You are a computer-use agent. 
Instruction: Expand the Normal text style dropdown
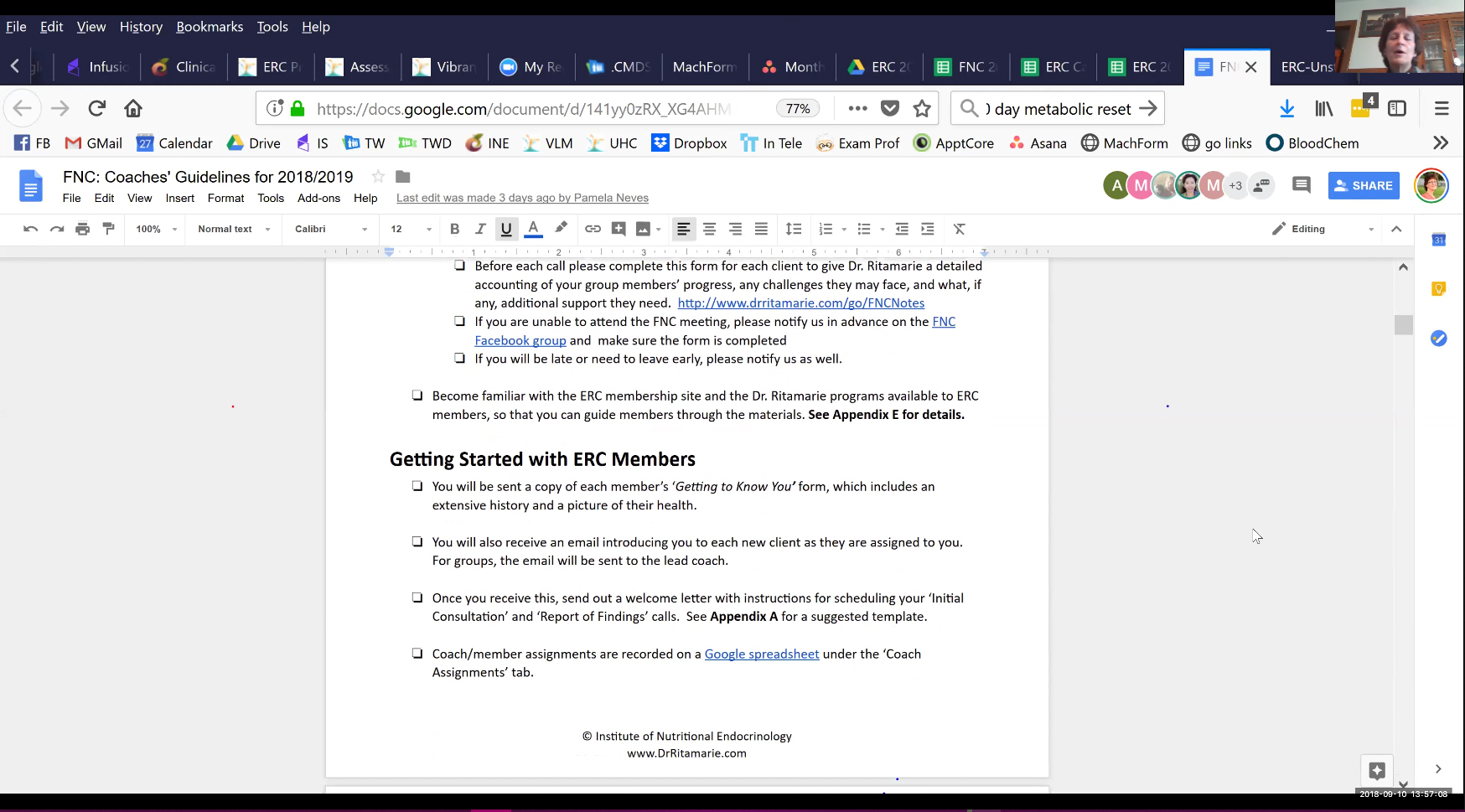[x=234, y=229]
